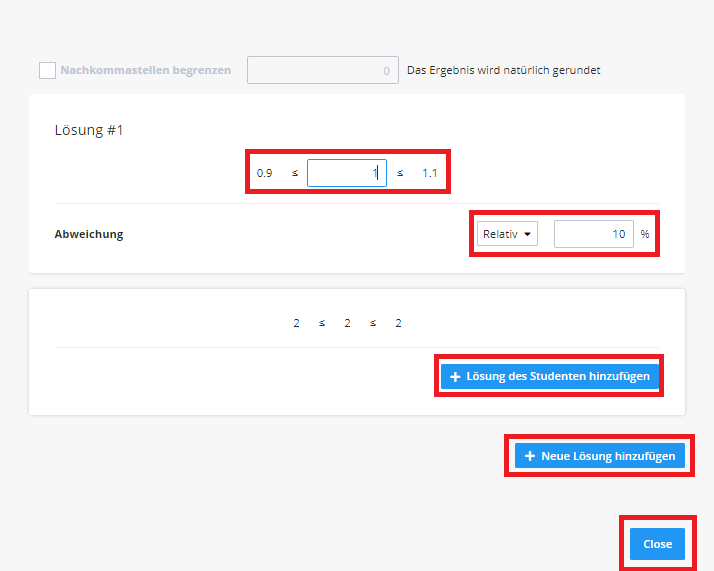The height and width of the screenshot is (571, 714).
Task: Click the deviation percentage field showing 10
Action: 594,234
